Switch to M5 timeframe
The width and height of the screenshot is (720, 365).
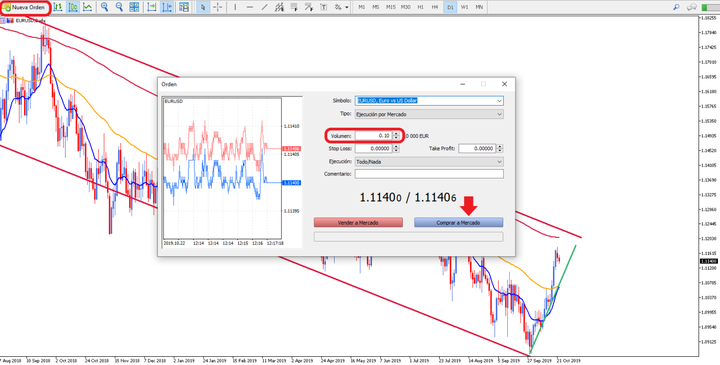pyautogui.click(x=376, y=7)
